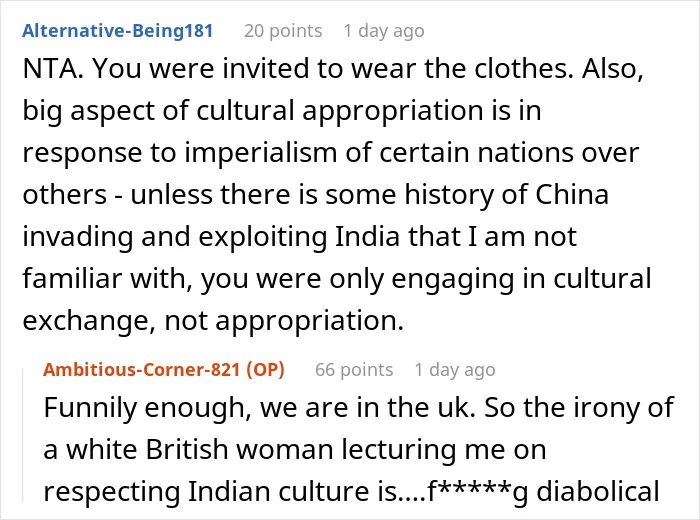Click the 66 points score label
The height and width of the screenshot is (520, 700).
pos(354,370)
